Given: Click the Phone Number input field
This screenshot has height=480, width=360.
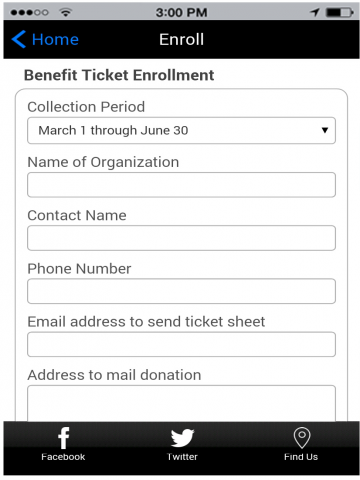Looking at the screenshot, I should (181, 291).
